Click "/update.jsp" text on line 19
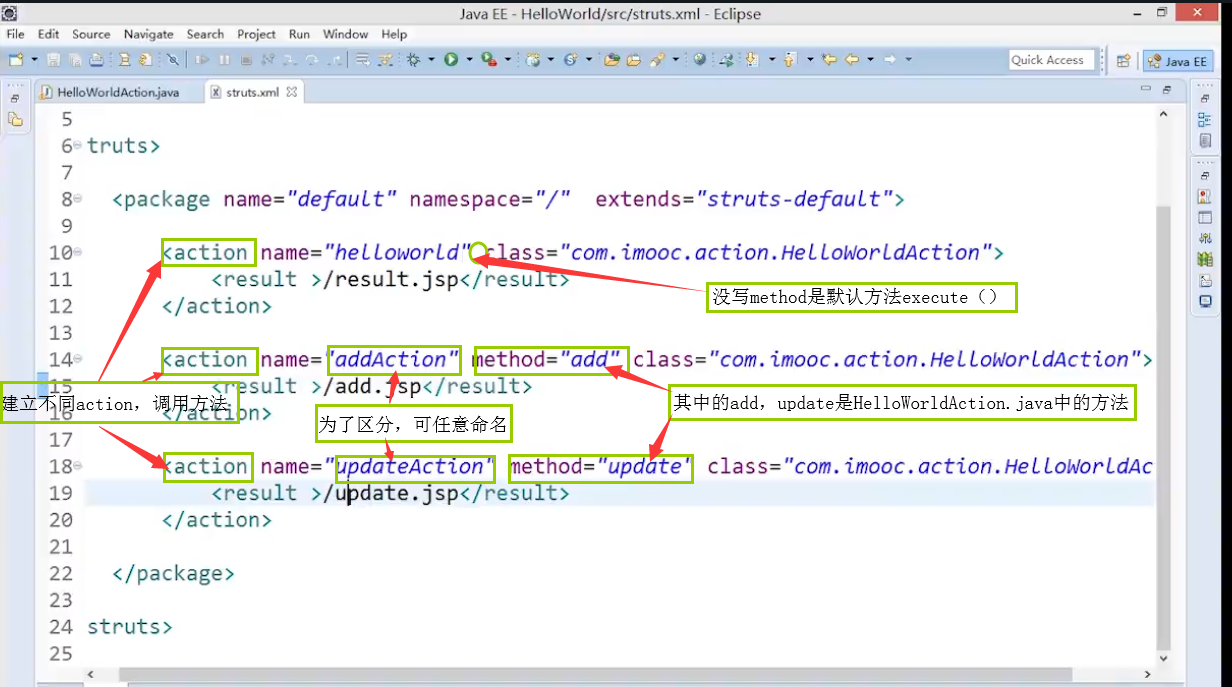Viewport: 1232px width, 687px height. [392, 493]
